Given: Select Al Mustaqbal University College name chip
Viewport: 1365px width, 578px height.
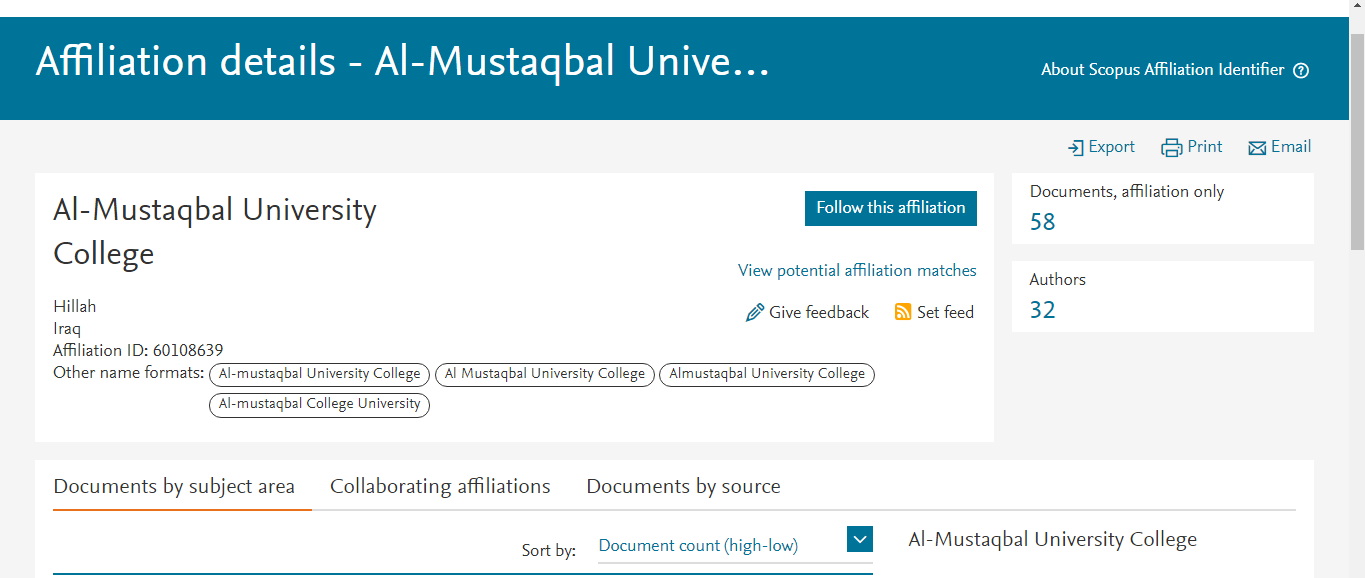Looking at the screenshot, I should (x=545, y=374).
